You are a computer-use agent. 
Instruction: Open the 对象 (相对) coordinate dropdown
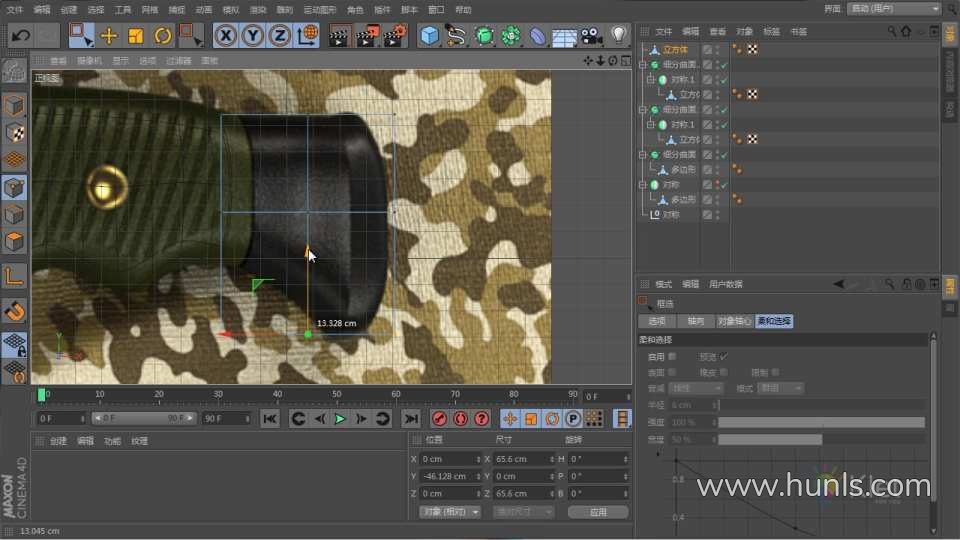[450, 512]
